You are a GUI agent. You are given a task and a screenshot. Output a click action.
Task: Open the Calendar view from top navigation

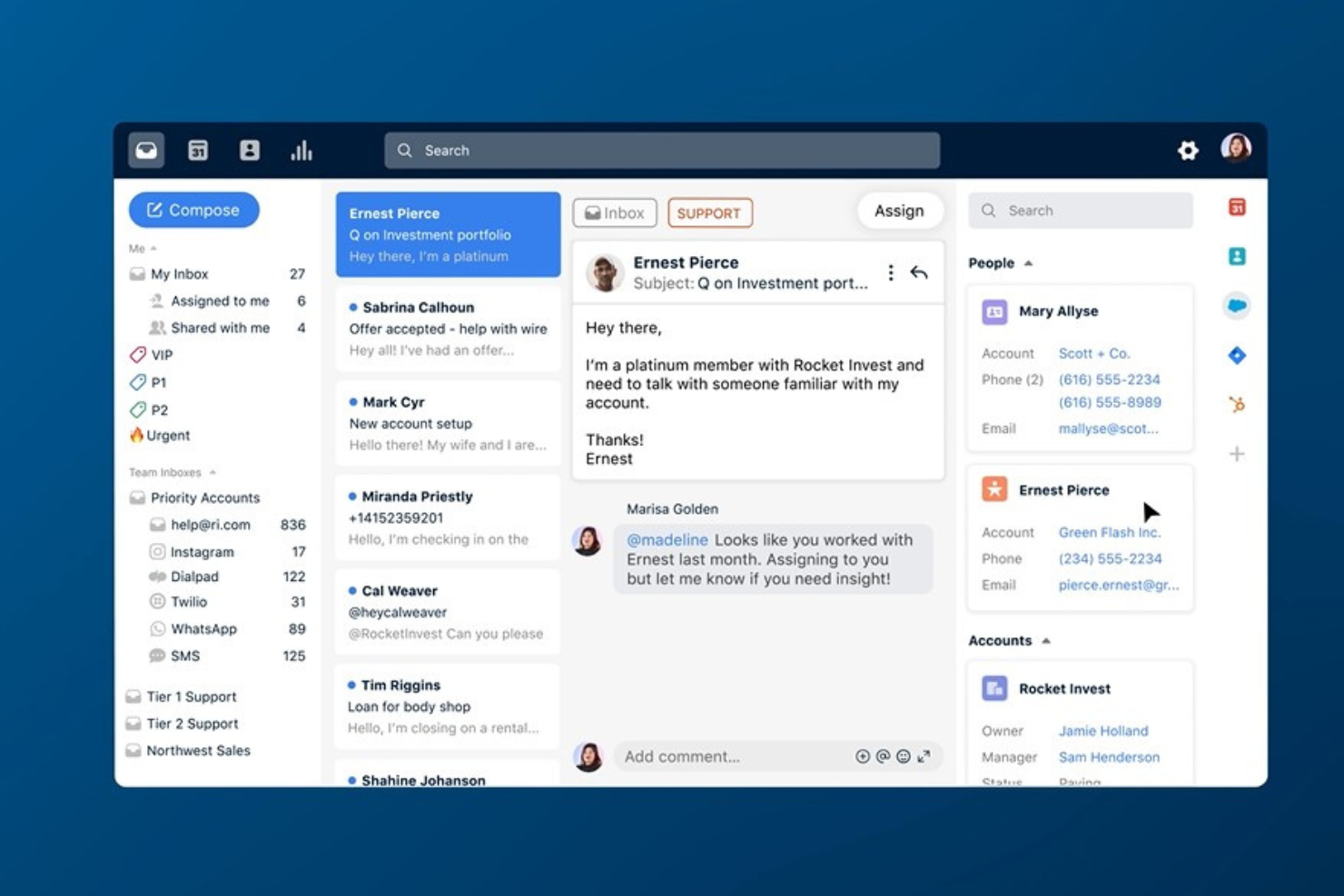click(x=197, y=150)
